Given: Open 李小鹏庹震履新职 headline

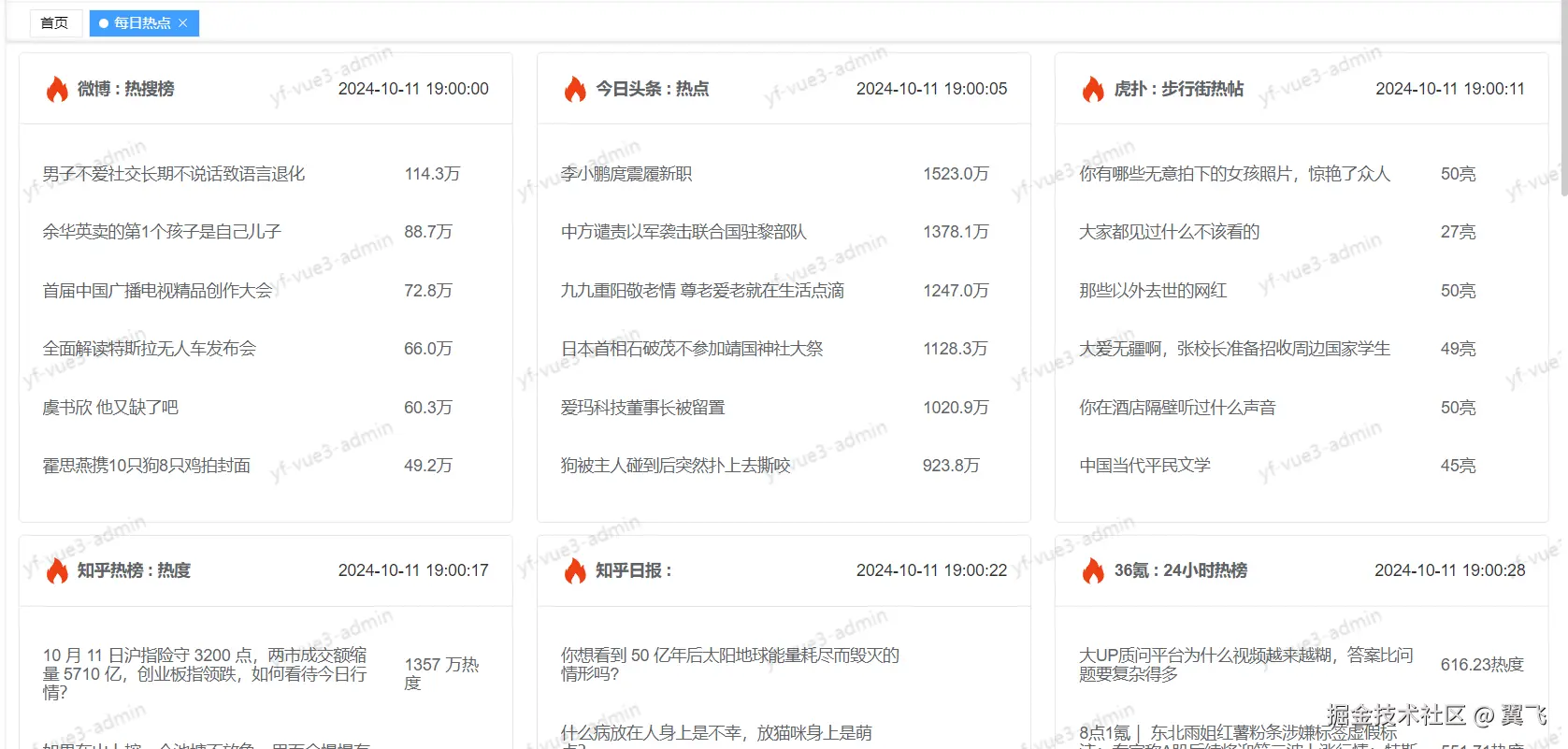Looking at the screenshot, I should (626, 174).
